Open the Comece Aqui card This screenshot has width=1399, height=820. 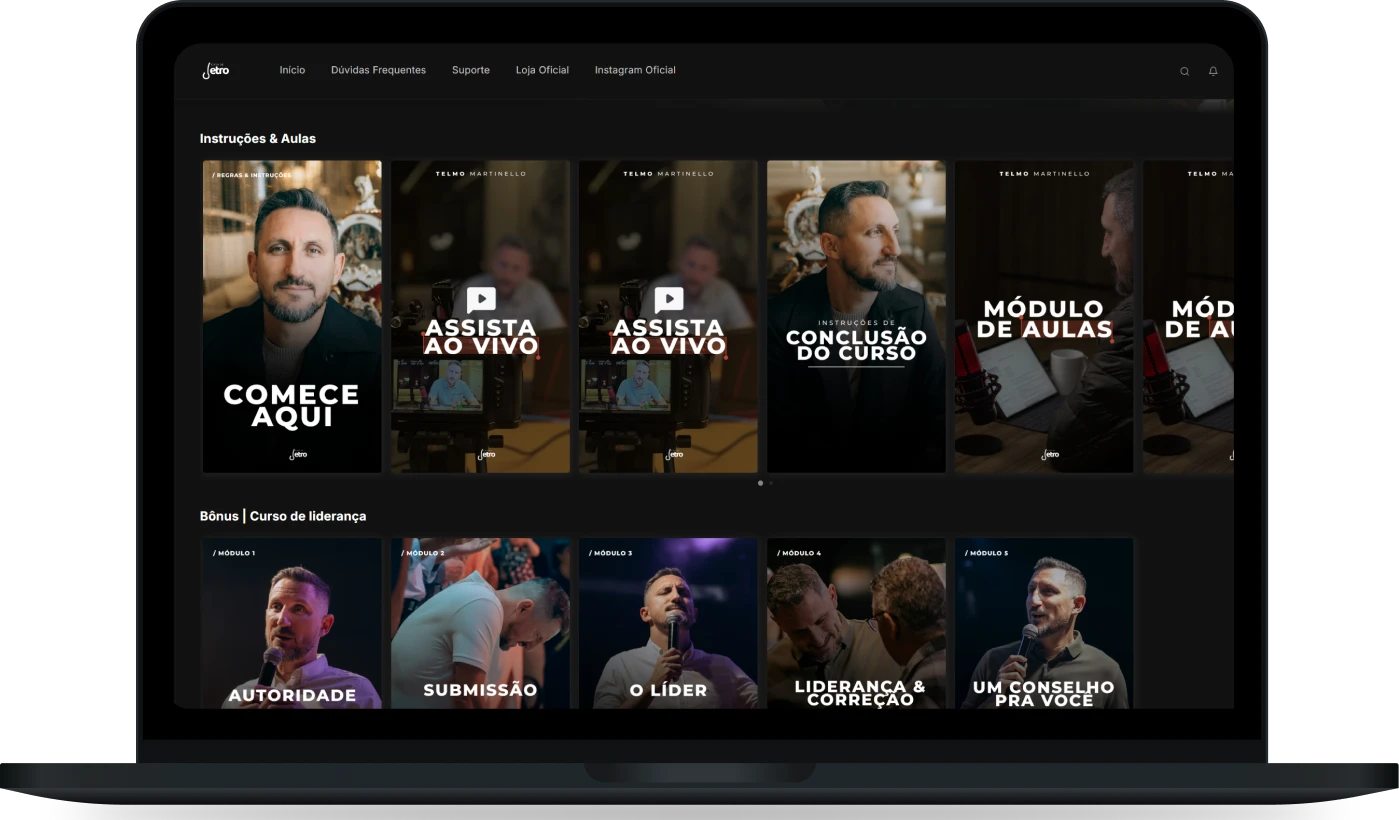292,316
